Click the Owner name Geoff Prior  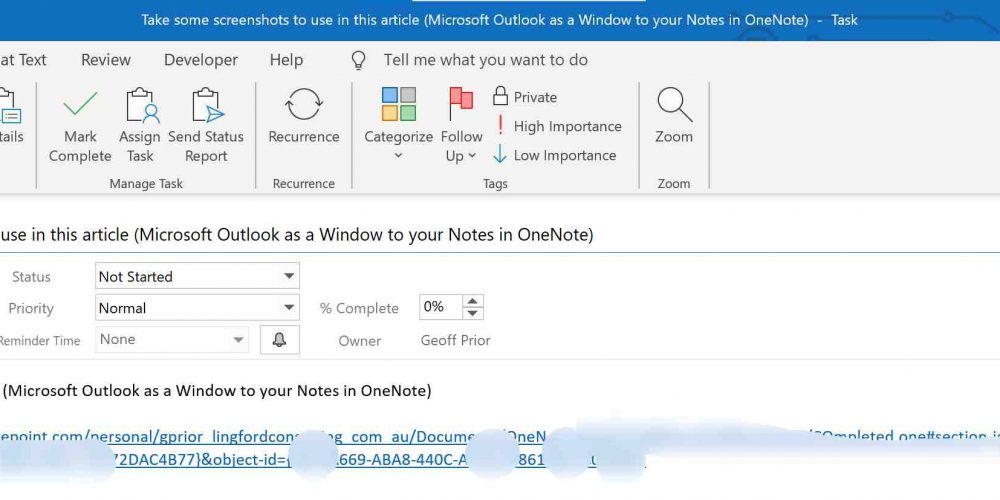(455, 340)
